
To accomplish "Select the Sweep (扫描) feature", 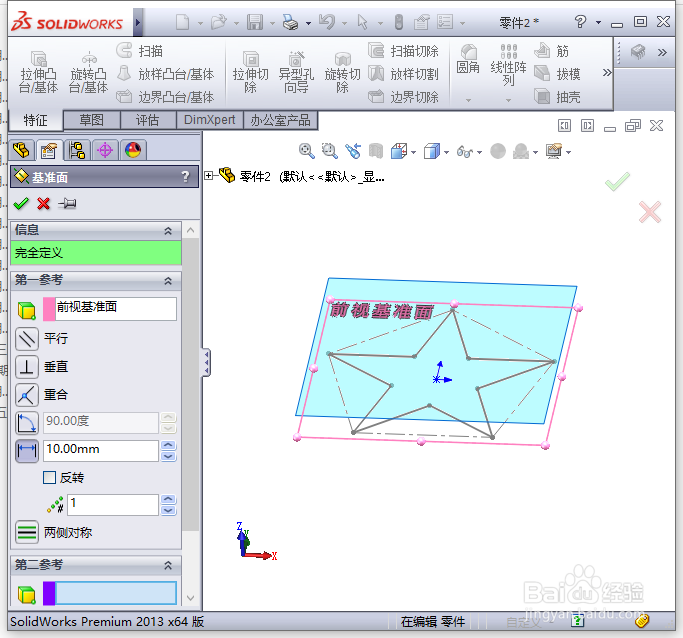I will [x=140, y=51].
